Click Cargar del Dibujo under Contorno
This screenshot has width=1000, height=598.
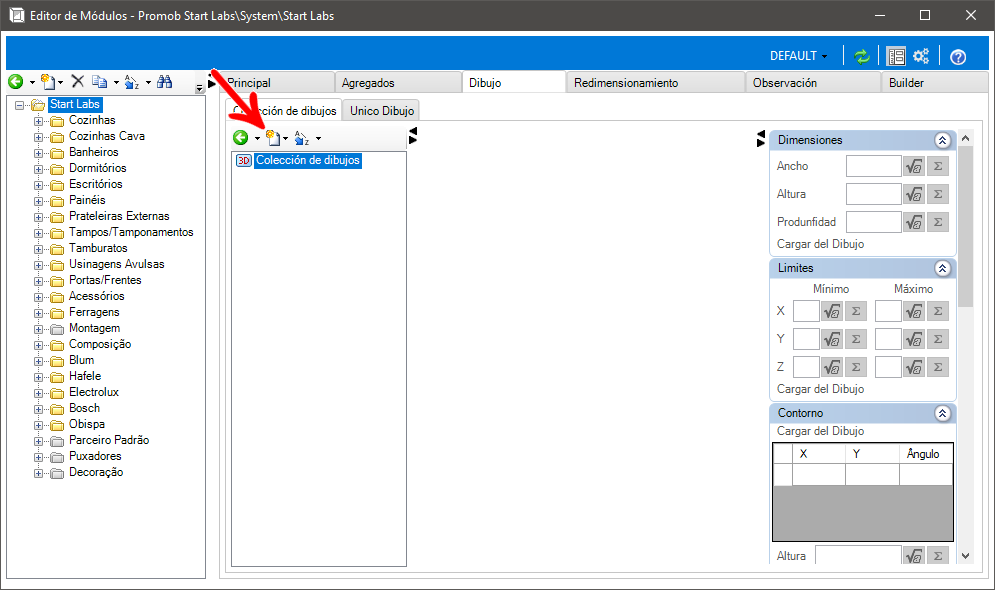(x=820, y=431)
